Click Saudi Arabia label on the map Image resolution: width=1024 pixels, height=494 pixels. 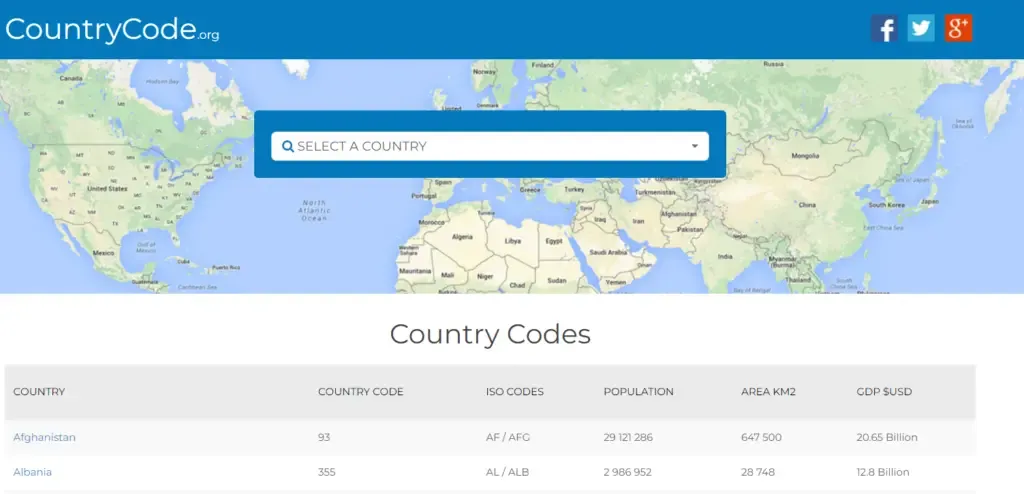point(608,252)
